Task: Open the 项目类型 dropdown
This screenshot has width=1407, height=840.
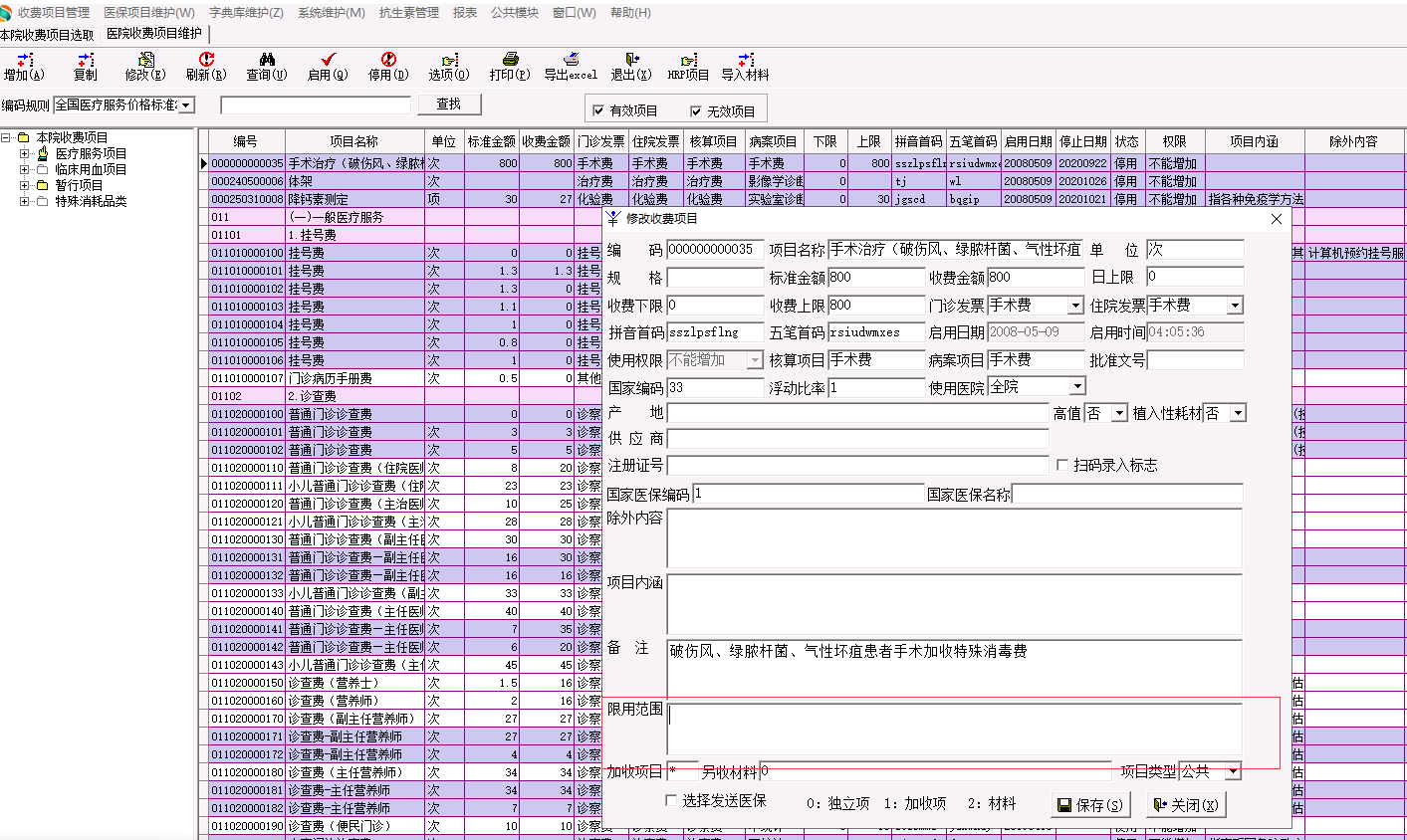Action: 1234,771
